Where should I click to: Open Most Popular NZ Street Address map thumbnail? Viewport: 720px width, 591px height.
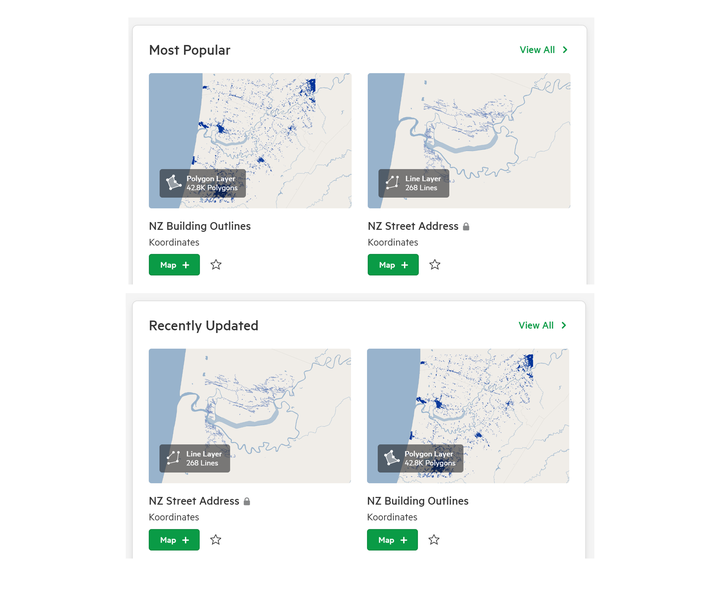coord(469,141)
